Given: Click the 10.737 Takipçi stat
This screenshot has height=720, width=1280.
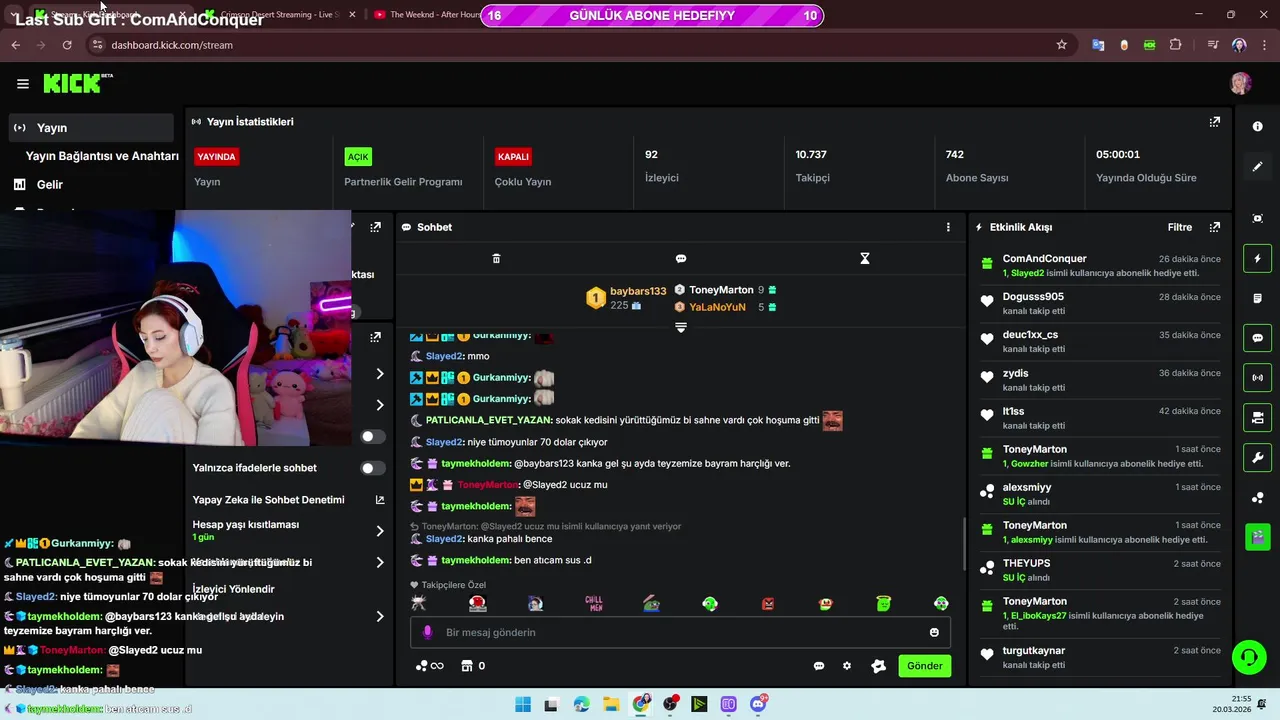Looking at the screenshot, I should pyautogui.click(x=812, y=166).
